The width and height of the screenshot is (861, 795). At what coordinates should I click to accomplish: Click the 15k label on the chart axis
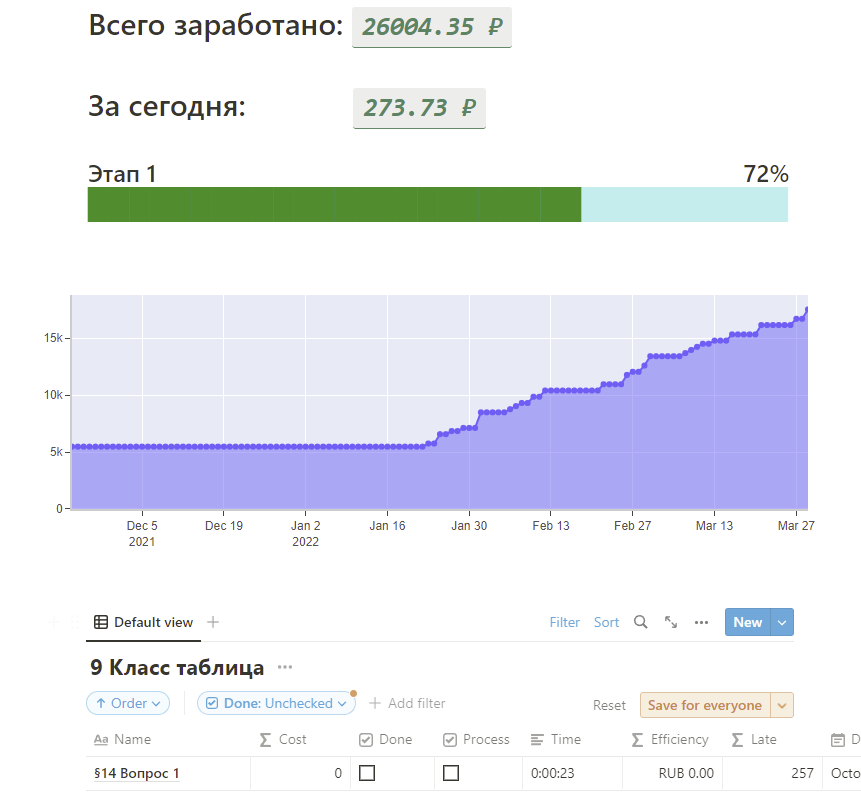(x=53, y=338)
